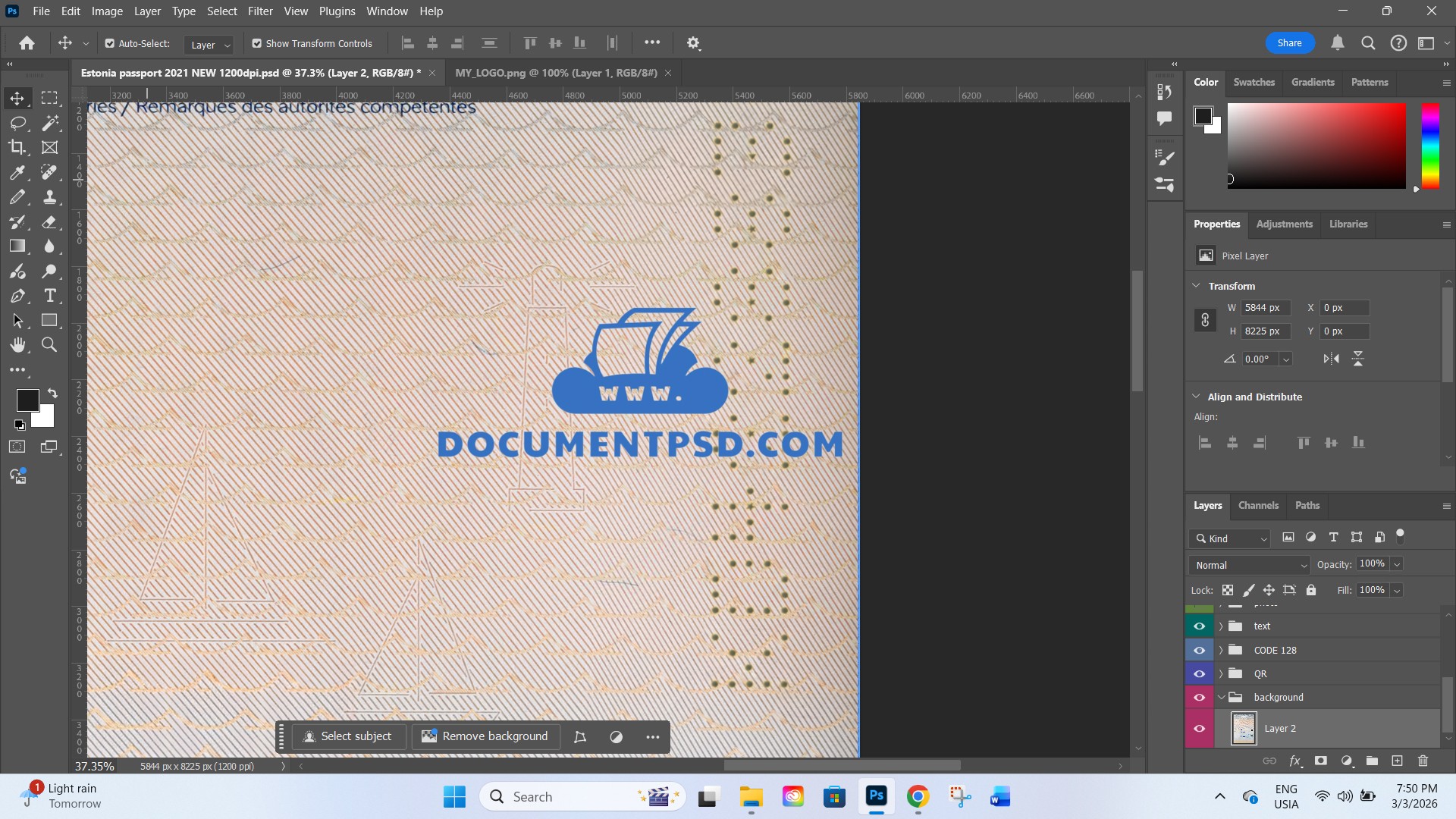Create a new layer icon
The height and width of the screenshot is (819, 1456).
tap(1397, 761)
